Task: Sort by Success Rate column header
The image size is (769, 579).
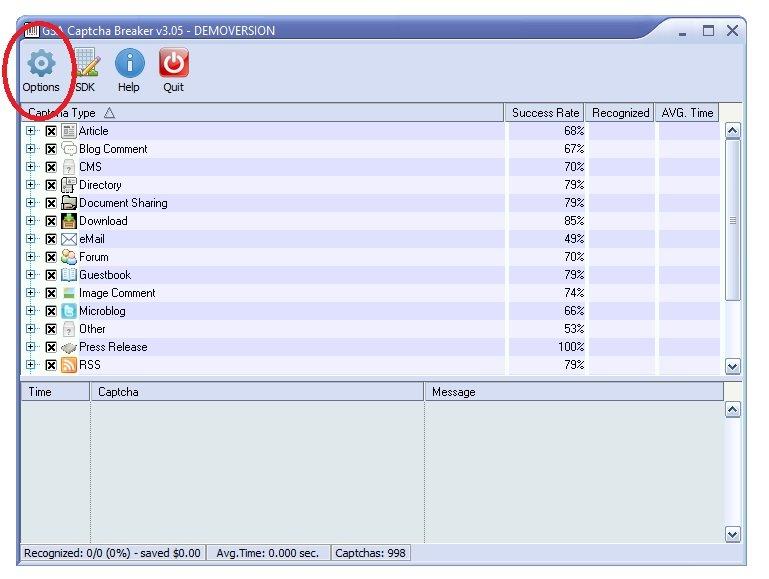Action: click(x=545, y=113)
